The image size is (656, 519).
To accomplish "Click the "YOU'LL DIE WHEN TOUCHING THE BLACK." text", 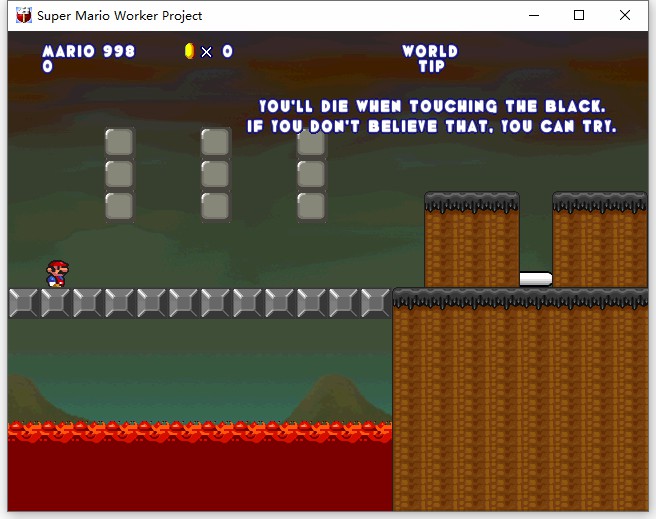I will 432,106.
